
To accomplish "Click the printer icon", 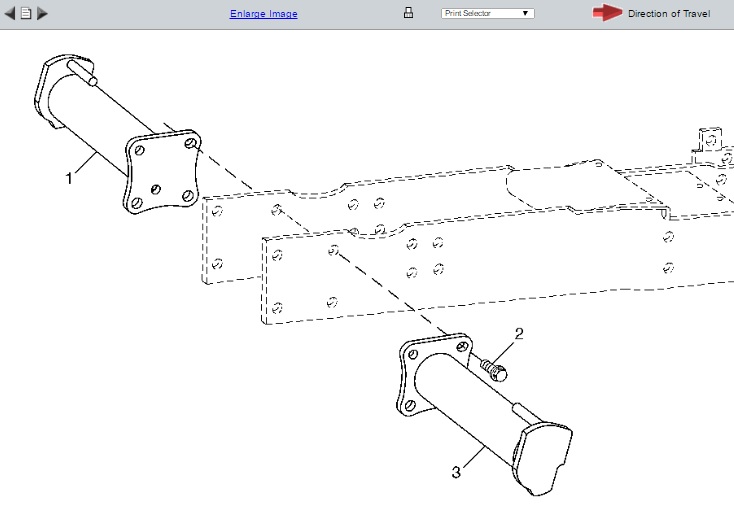I will [408, 13].
